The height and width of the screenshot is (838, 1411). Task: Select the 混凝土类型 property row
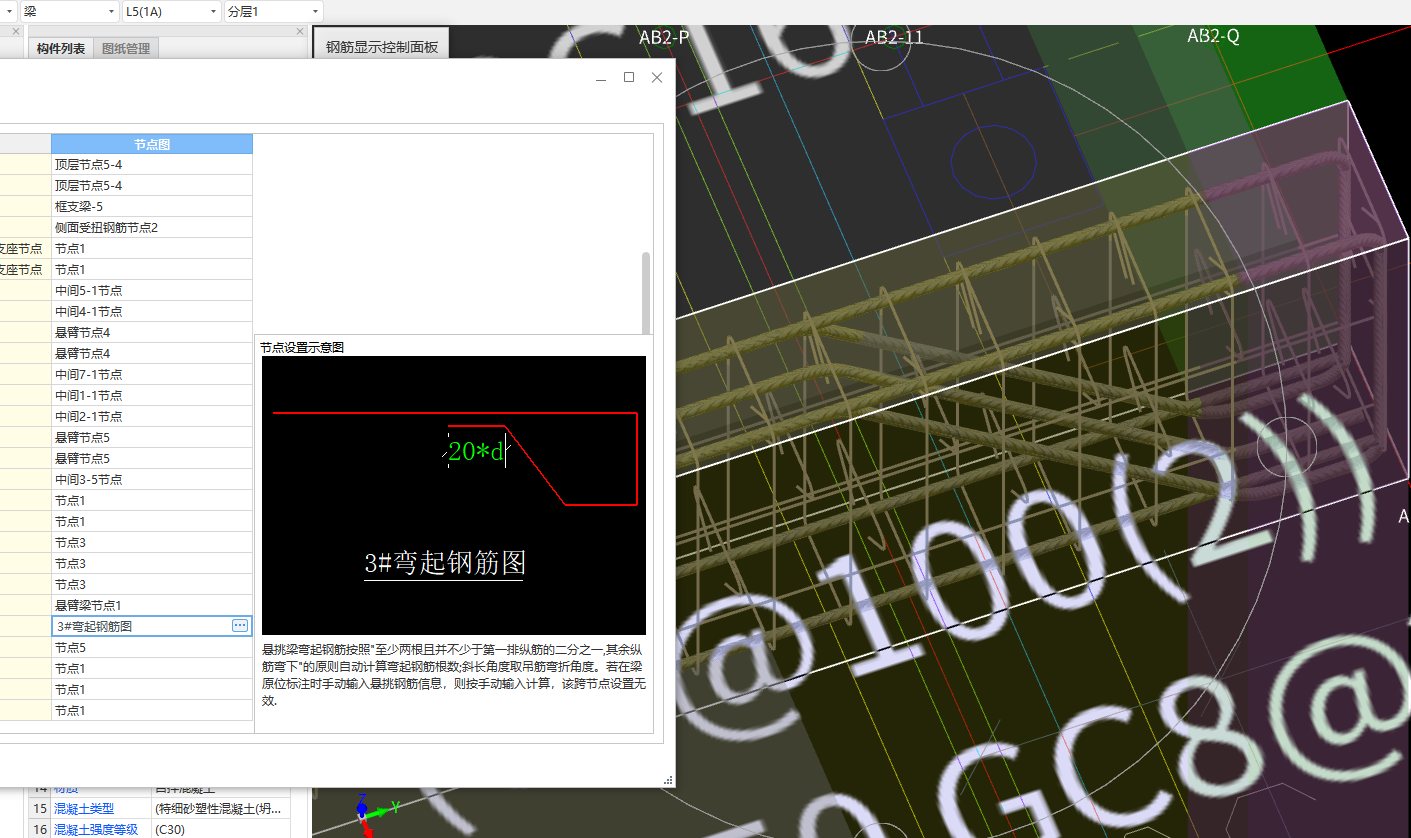pos(160,808)
